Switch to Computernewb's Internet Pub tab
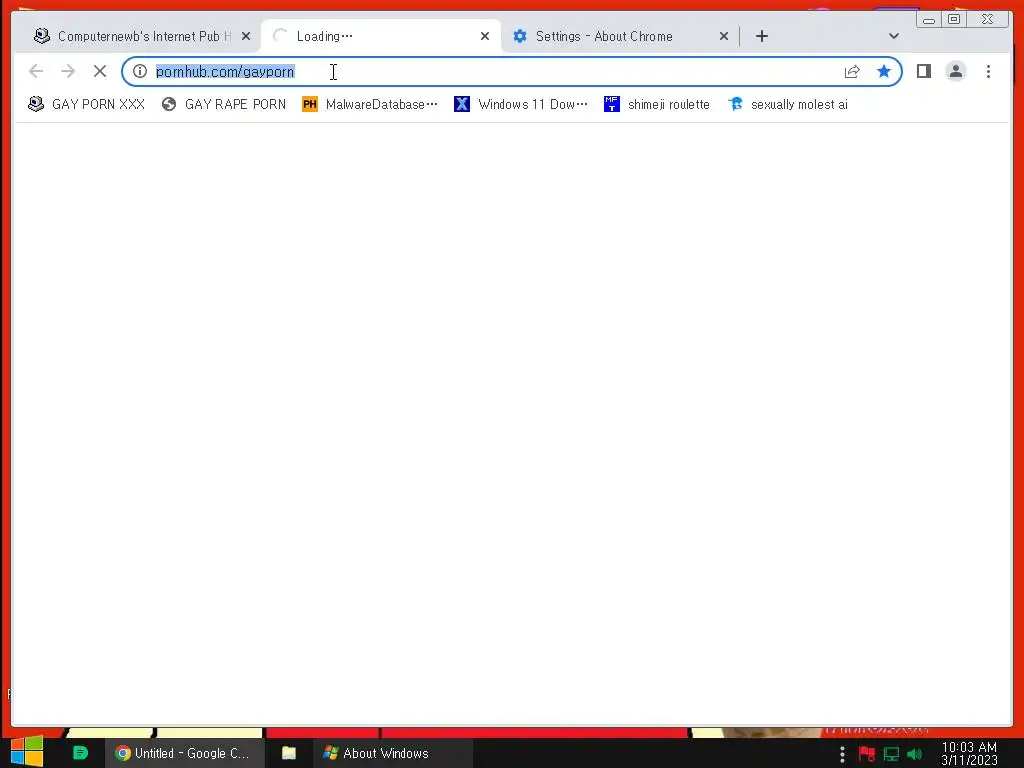Image resolution: width=1024 pixels, height=768 pixels. (141, 36)
